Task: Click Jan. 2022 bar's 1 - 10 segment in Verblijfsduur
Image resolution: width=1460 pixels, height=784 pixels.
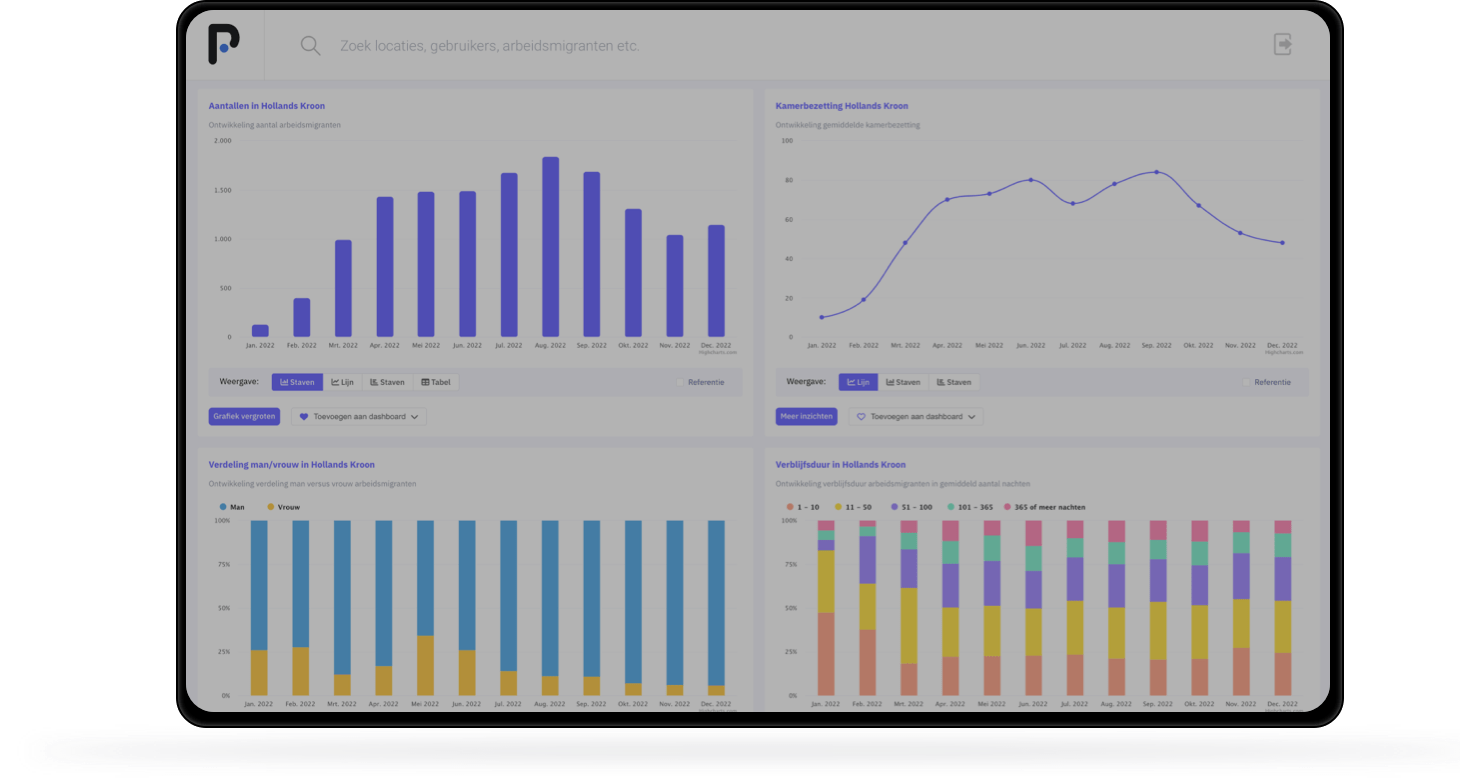Action: 826,654
